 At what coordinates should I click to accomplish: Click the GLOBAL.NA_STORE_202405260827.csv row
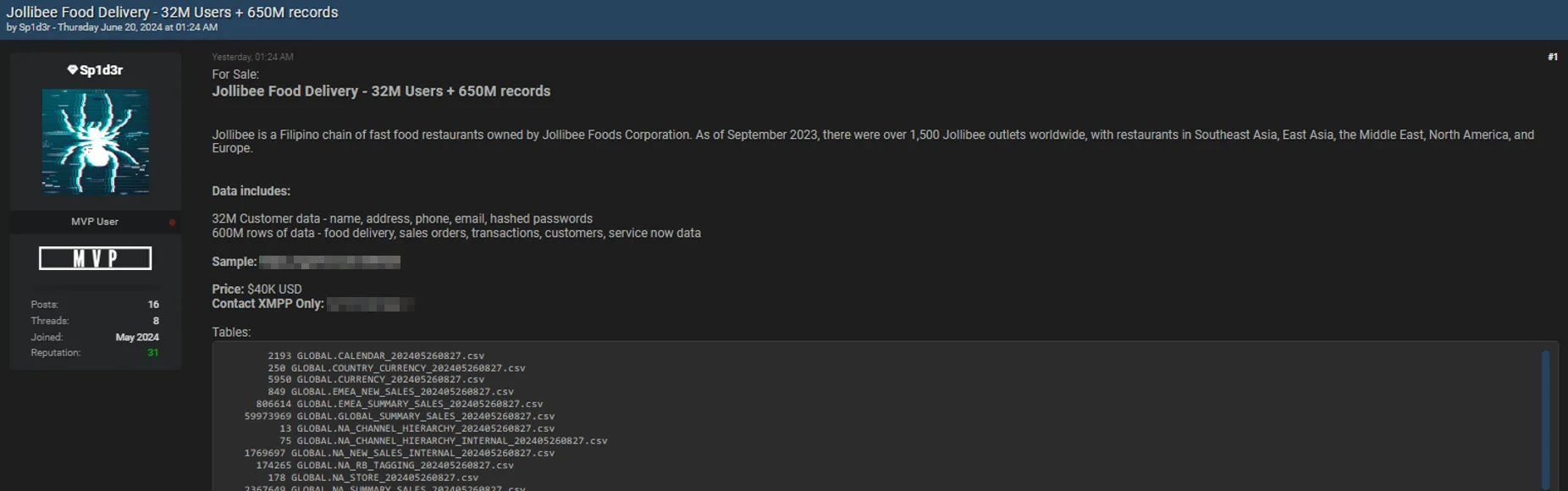coord(373,477)
